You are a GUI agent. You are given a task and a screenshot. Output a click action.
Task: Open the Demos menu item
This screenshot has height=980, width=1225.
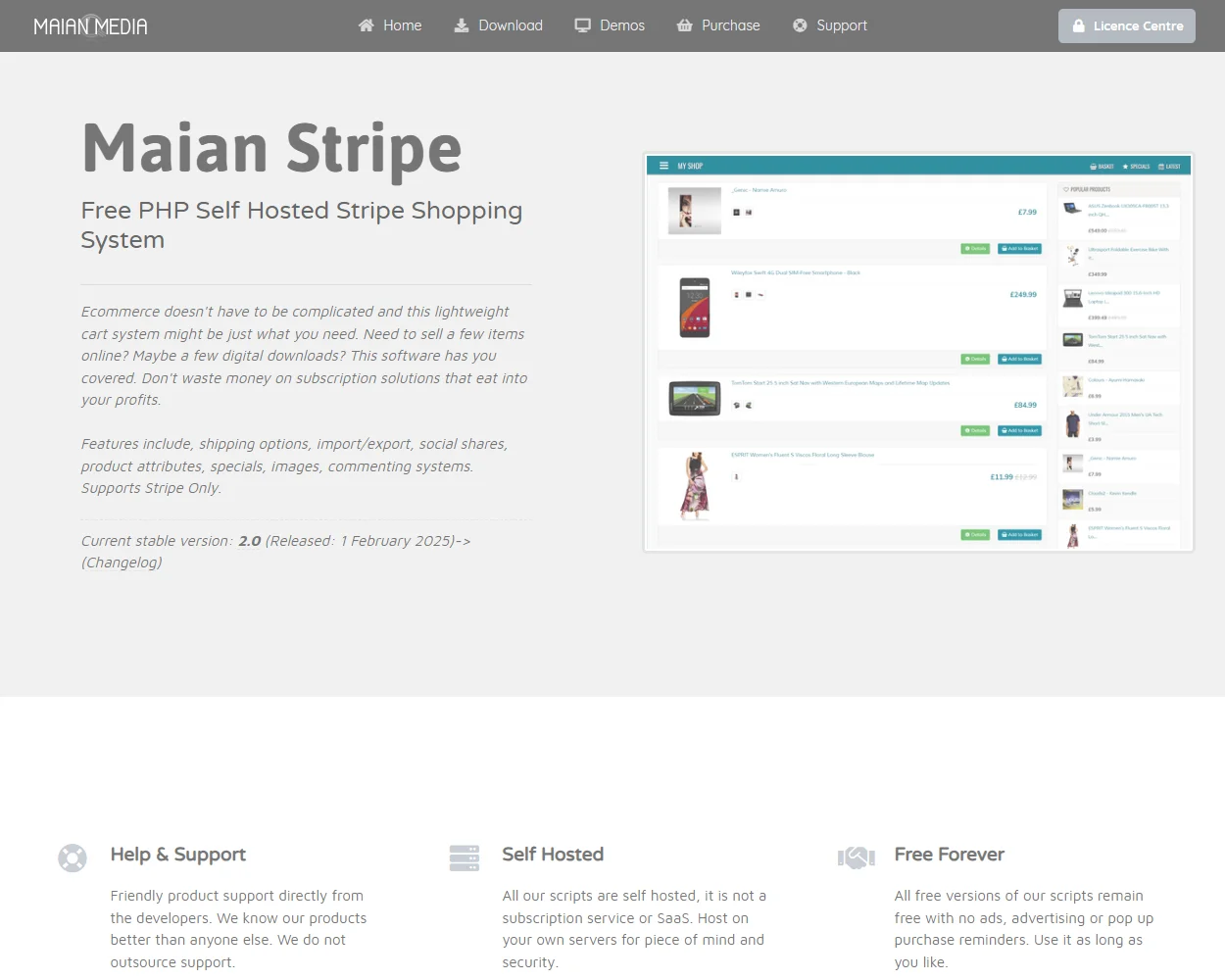tap(610, 25)
